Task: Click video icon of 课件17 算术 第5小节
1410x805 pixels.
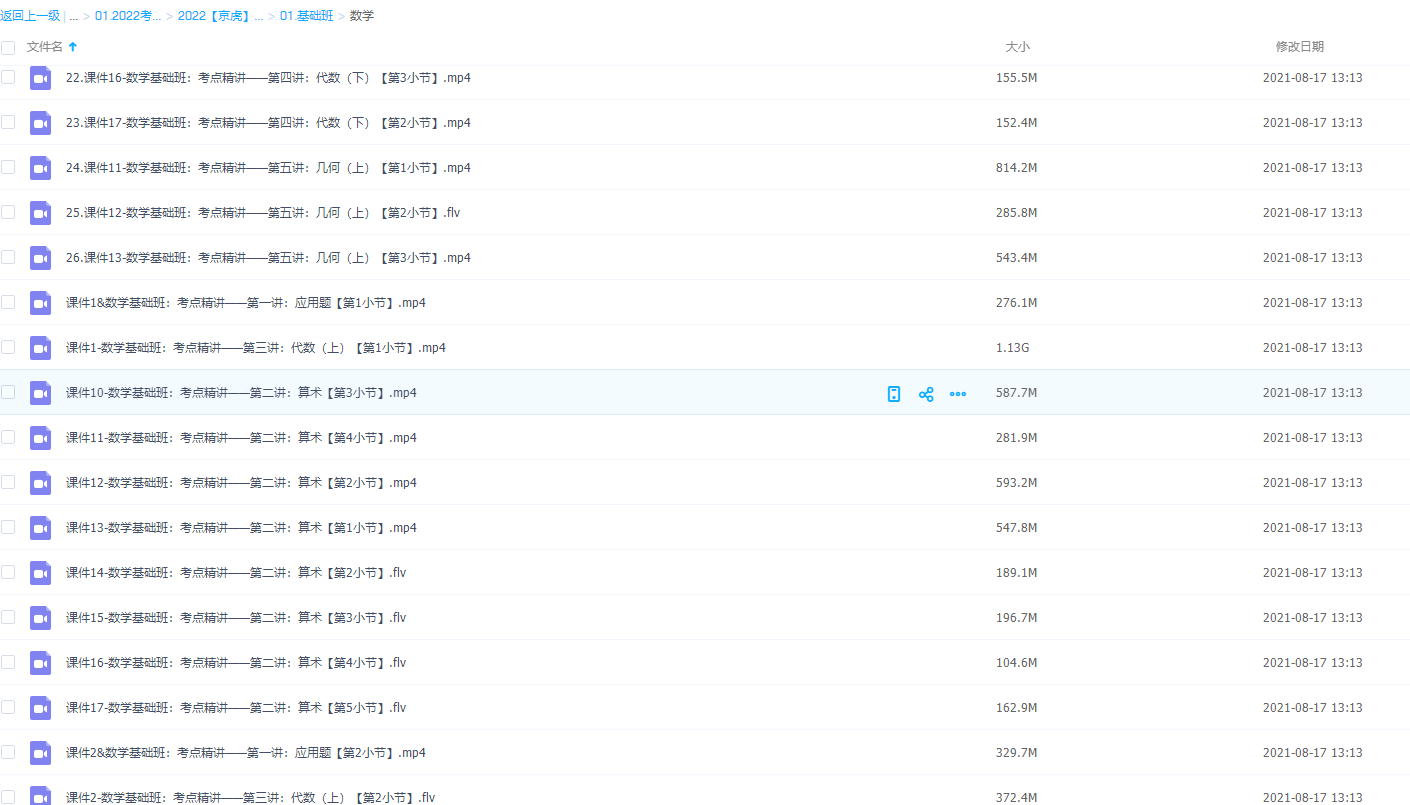Action: tap(40, 708)
